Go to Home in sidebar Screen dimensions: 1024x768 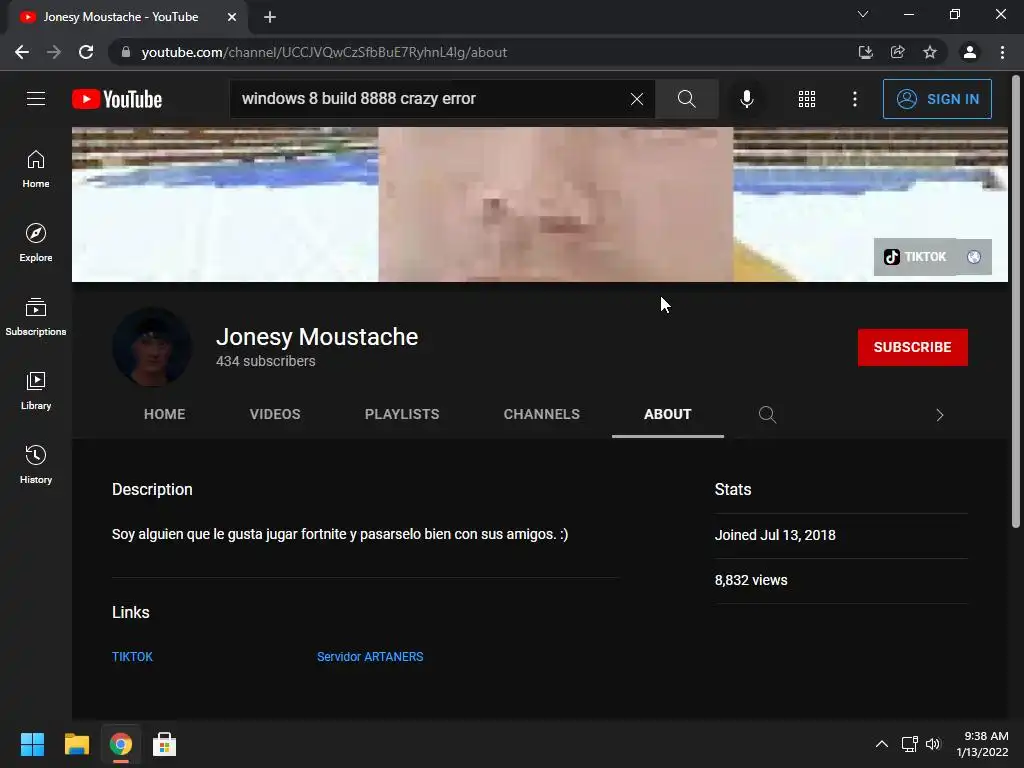pyautogui.click(x=36, y=169)
